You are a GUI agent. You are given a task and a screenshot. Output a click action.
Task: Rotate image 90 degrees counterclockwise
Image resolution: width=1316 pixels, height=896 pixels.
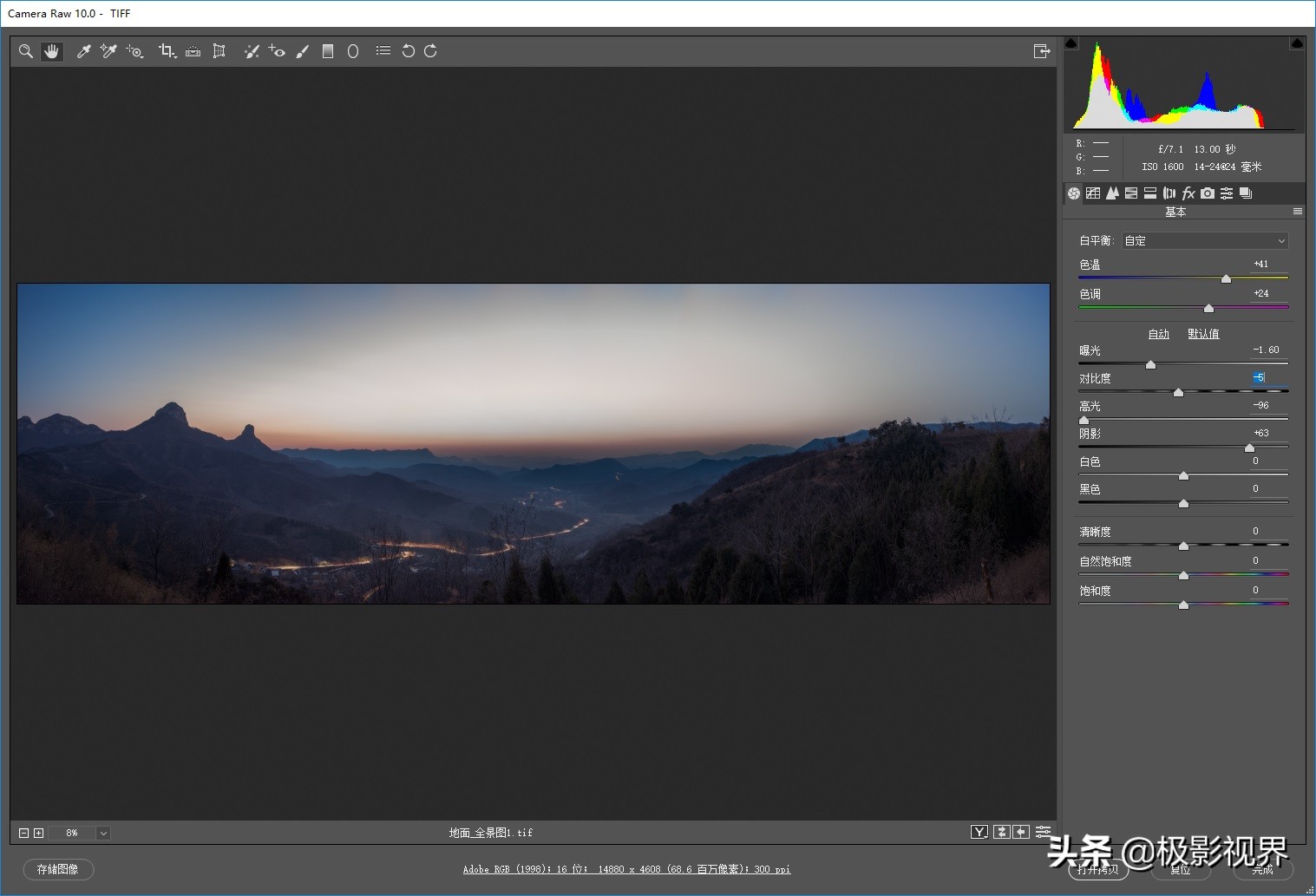pos(408,51)
